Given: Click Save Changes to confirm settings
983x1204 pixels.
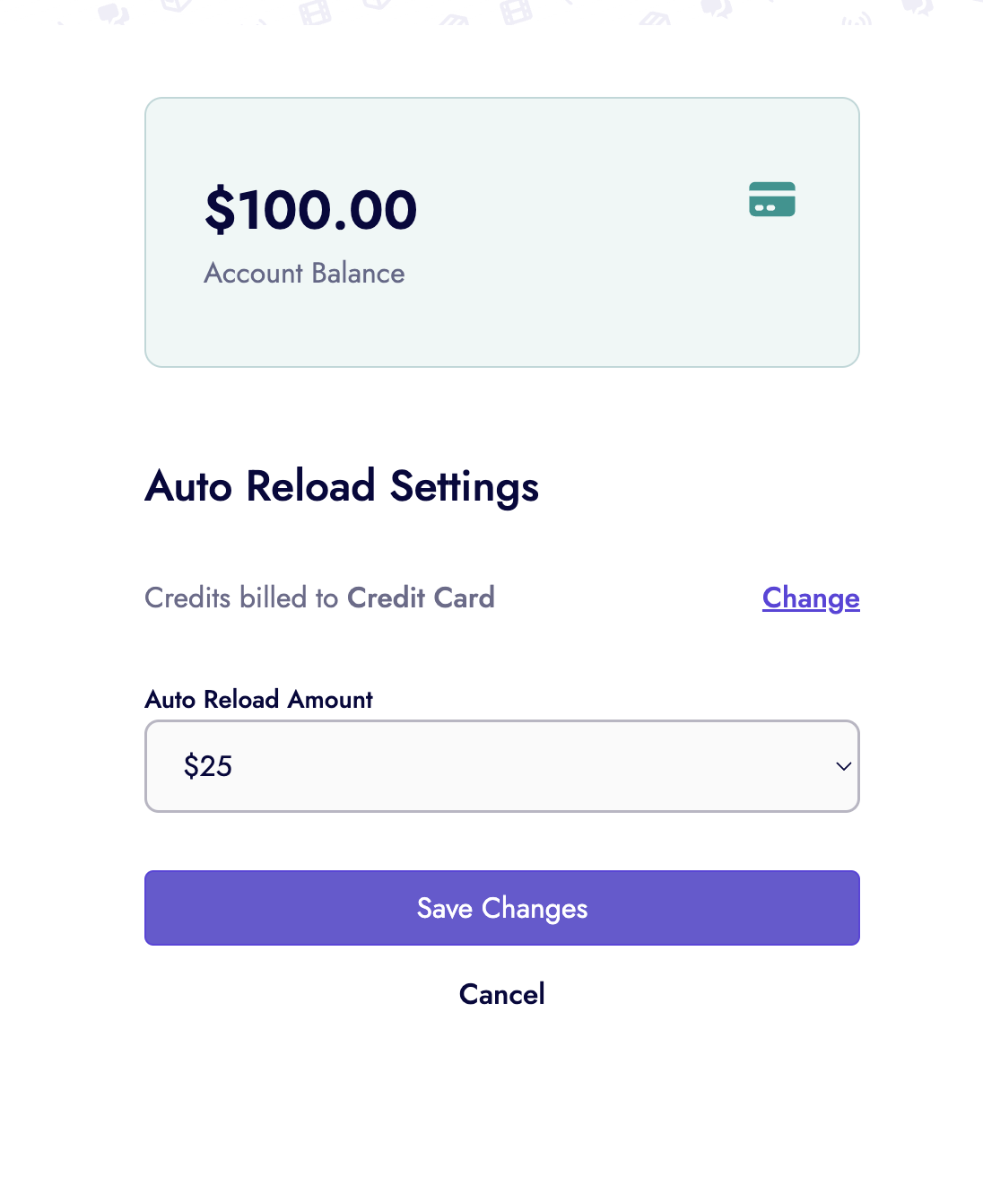Looking at the screenshot, I should (x=501, y=908).
